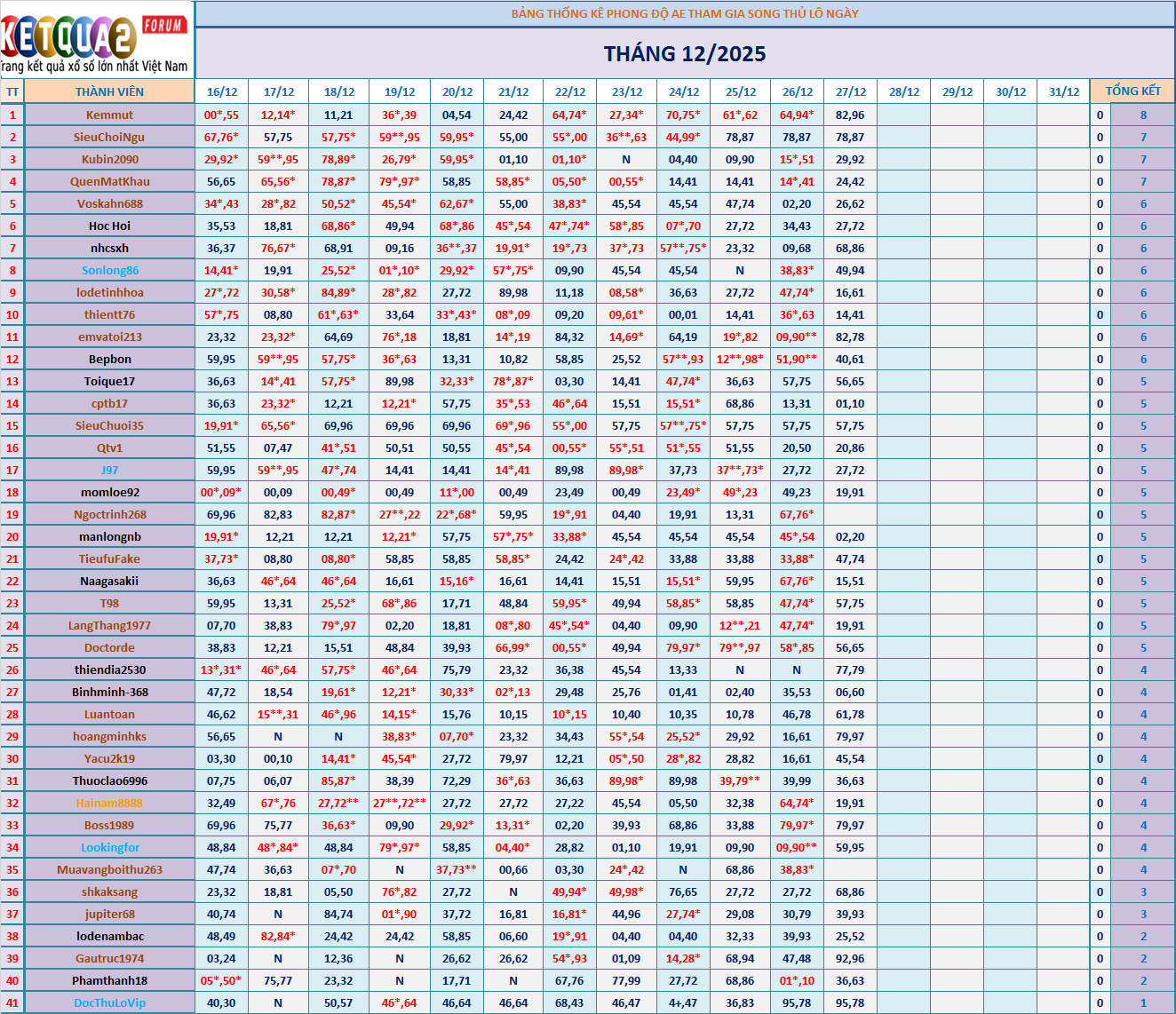
Task: Select member name Sonlong86
Action: click(109, 270)
